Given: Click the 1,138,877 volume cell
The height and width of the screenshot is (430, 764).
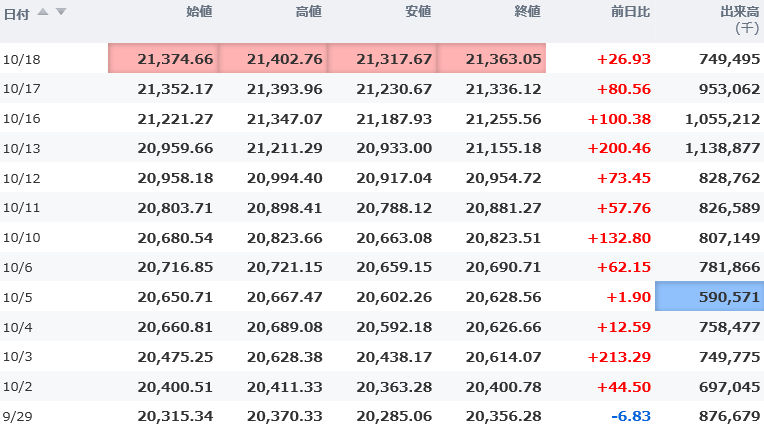Looking at the screenshot, I should click(x=722, y=148).
